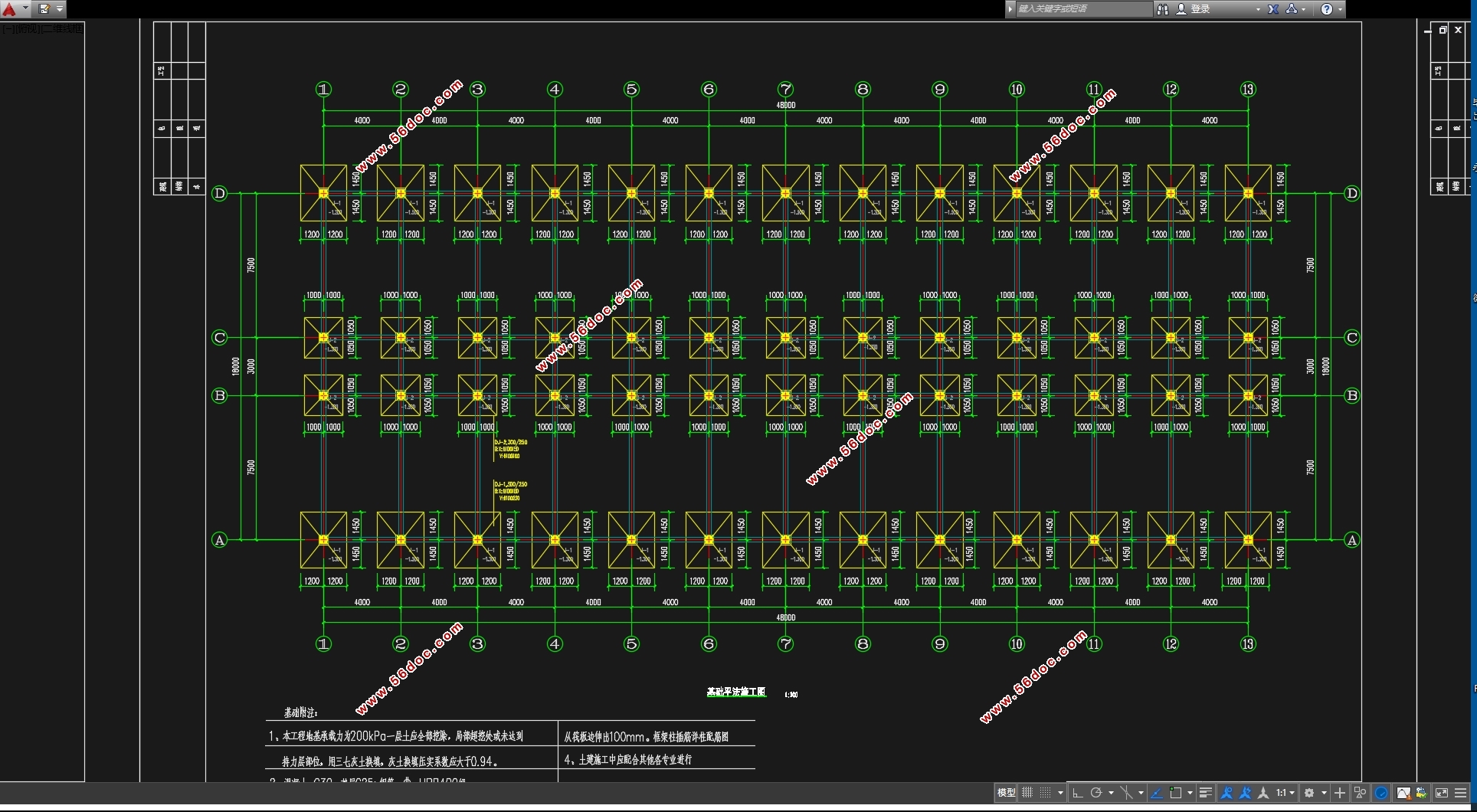Select the 基础附注 notes heading
1477x812 pixels.
coord(301,712)
